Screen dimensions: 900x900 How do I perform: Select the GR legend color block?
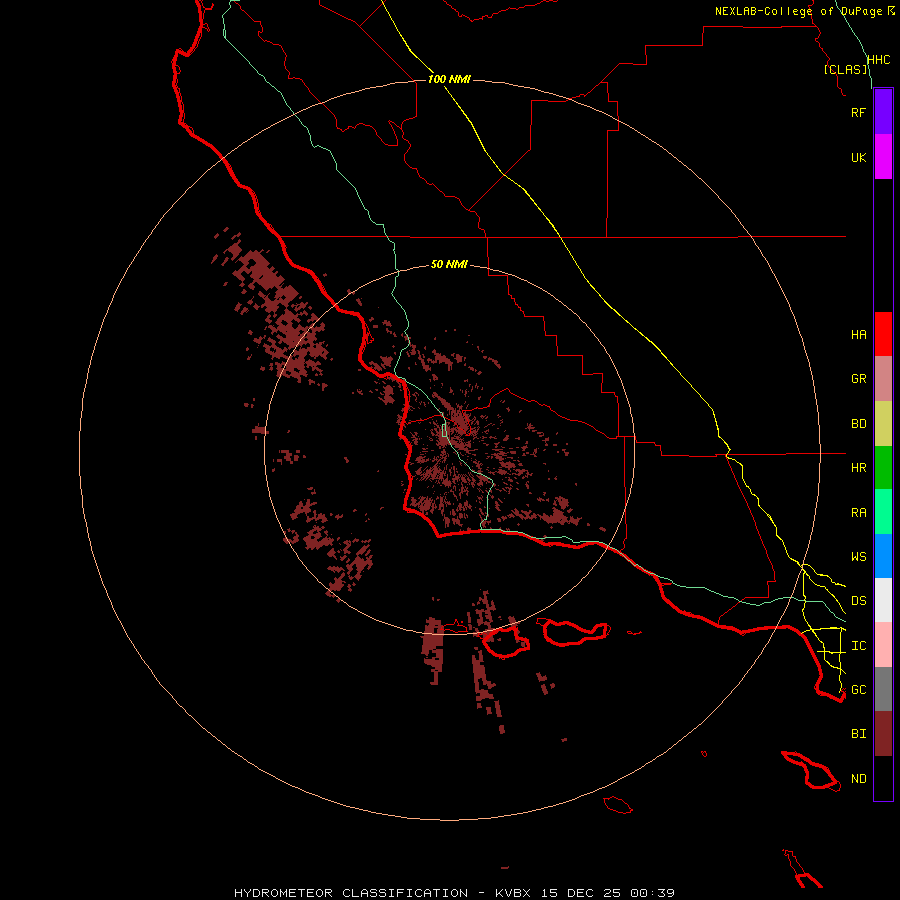883,378
